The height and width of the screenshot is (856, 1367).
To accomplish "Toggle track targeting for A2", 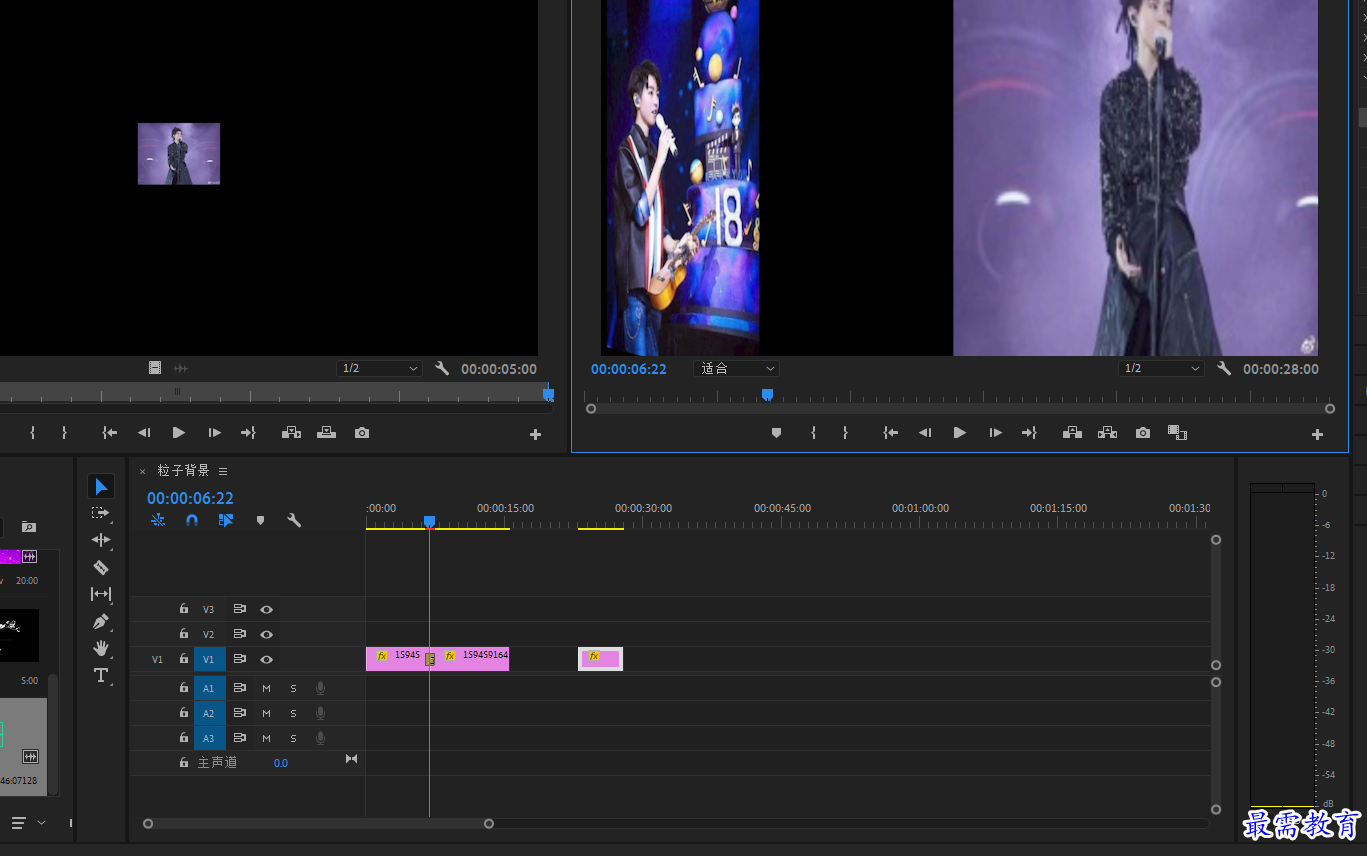I will 209,713.
